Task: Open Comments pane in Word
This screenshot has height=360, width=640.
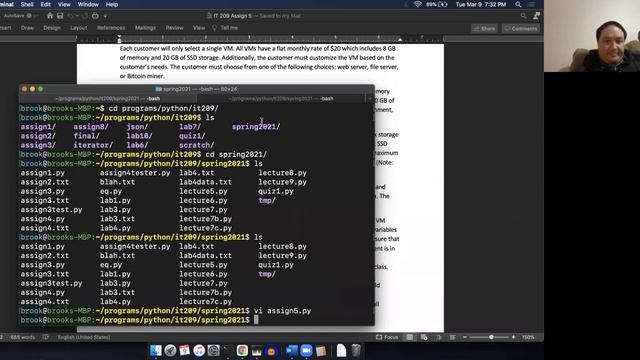Action: (x=521, y=28)
